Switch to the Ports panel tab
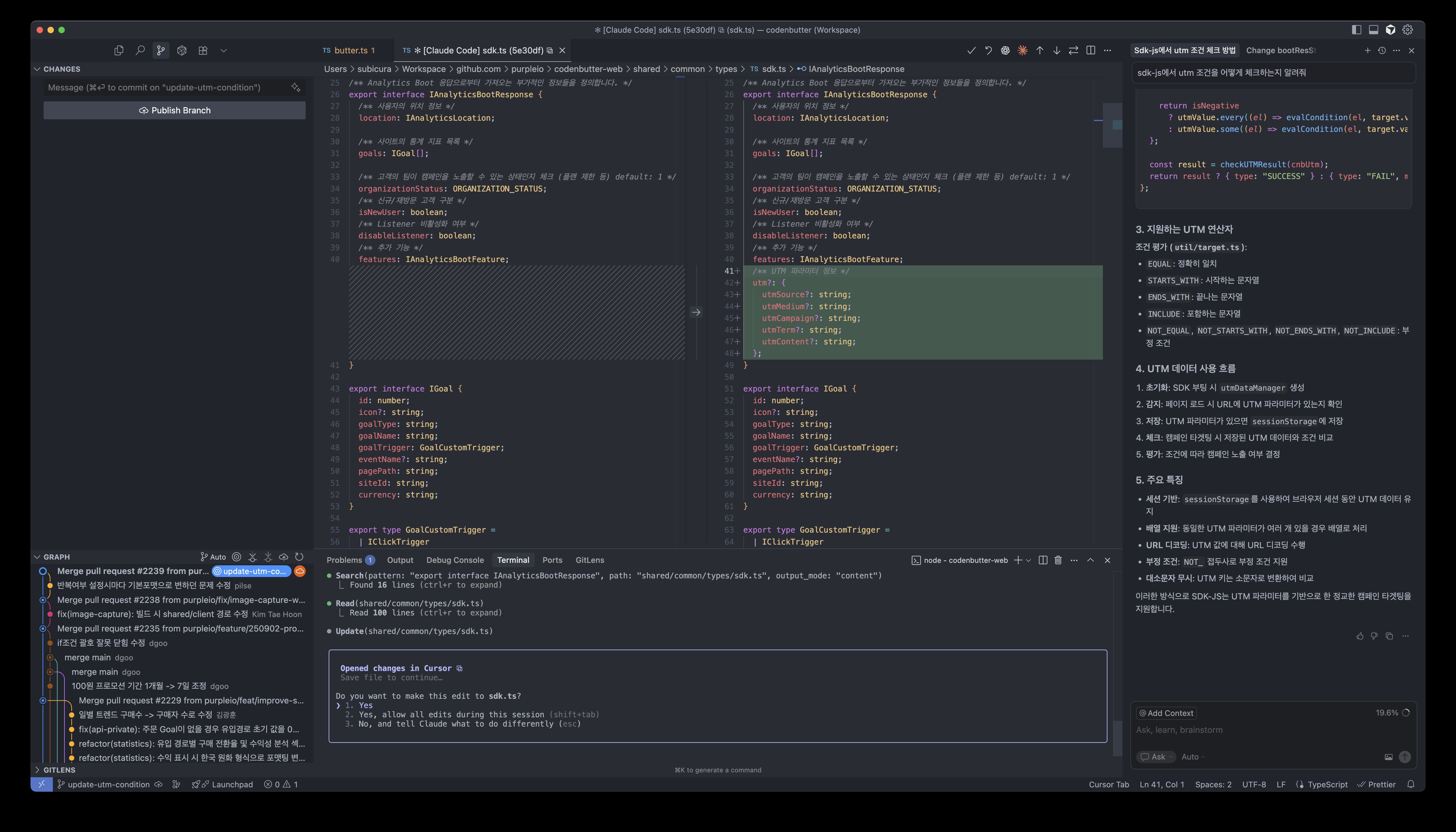1456x832 pixels. pyautogui.click(x=552, y=560)
